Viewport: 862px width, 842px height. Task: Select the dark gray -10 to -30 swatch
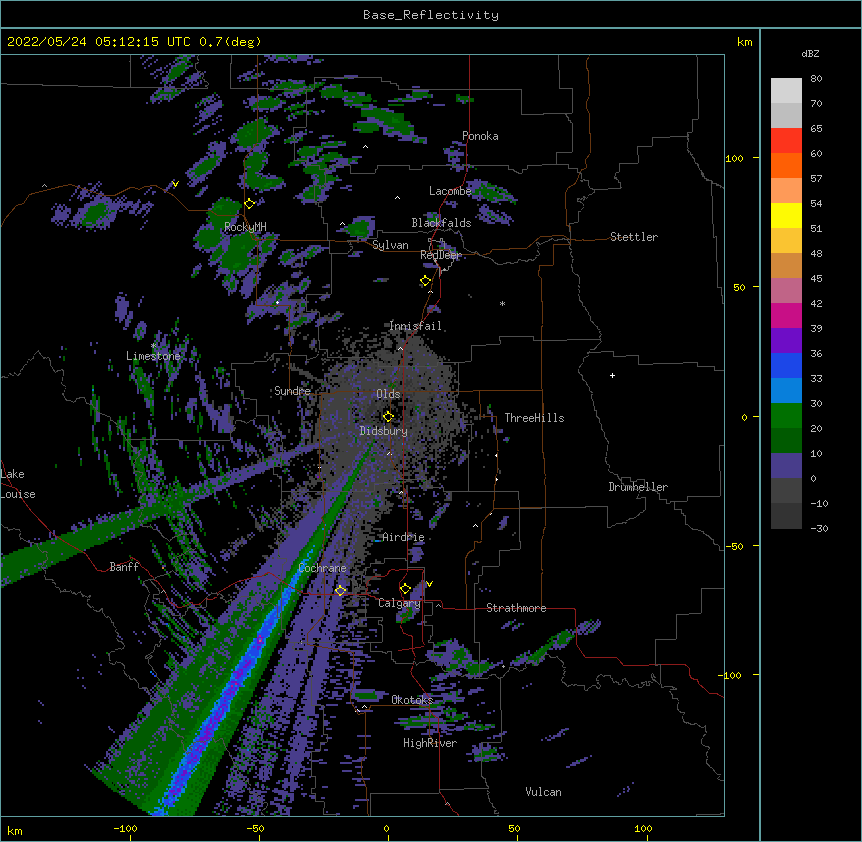pyautogui.click(x=786, y=516)
